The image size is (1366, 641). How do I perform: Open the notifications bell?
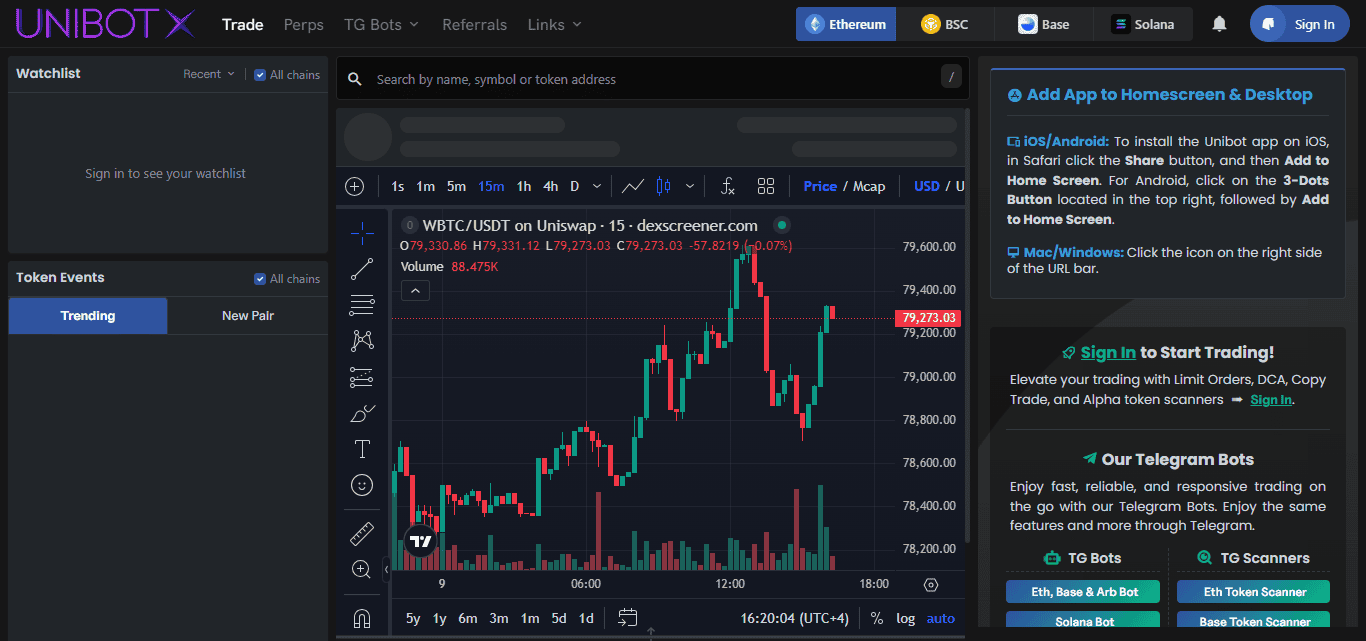1219,24
